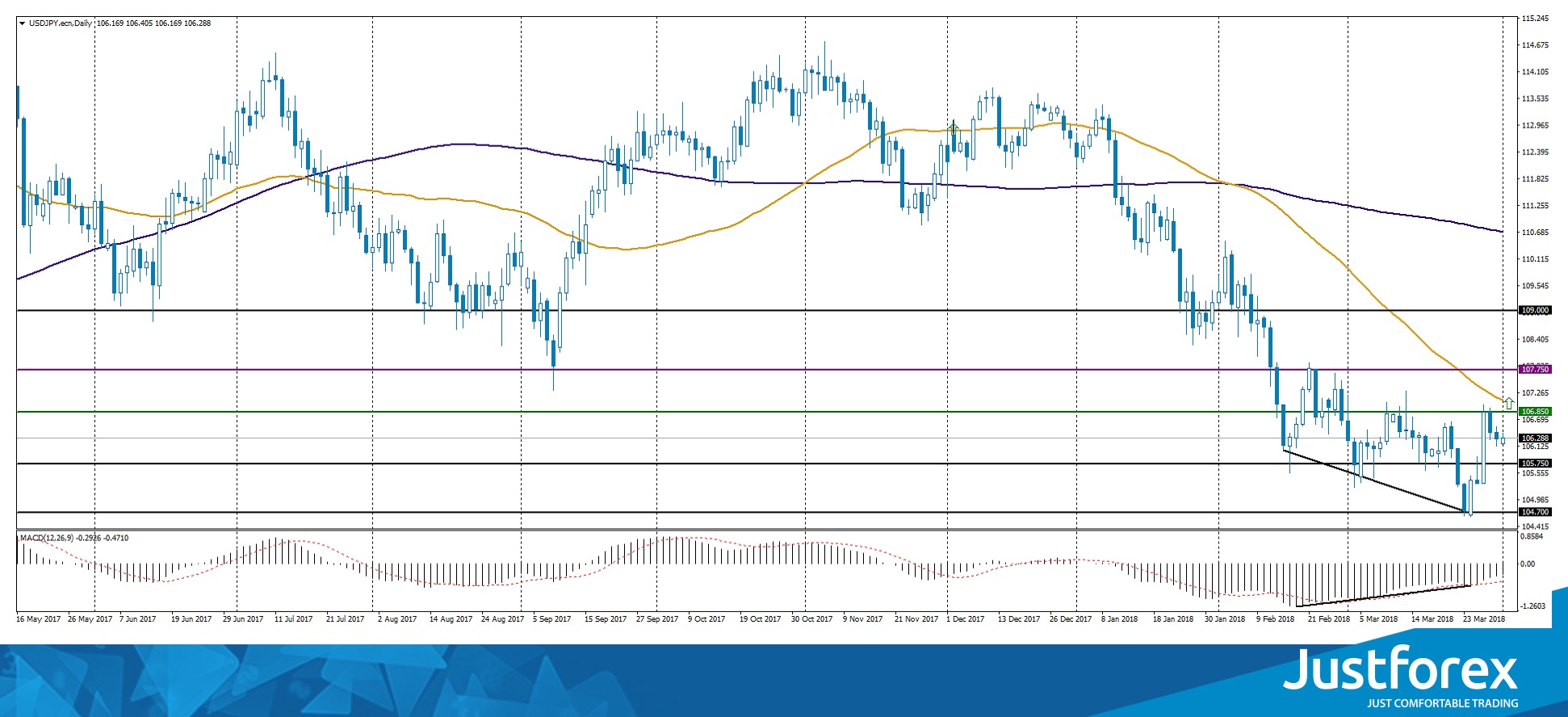The height and width of the screenshot is (717, 1568).
Task: Click the 114.105 value on price axis
Action: coord(1535,72)
